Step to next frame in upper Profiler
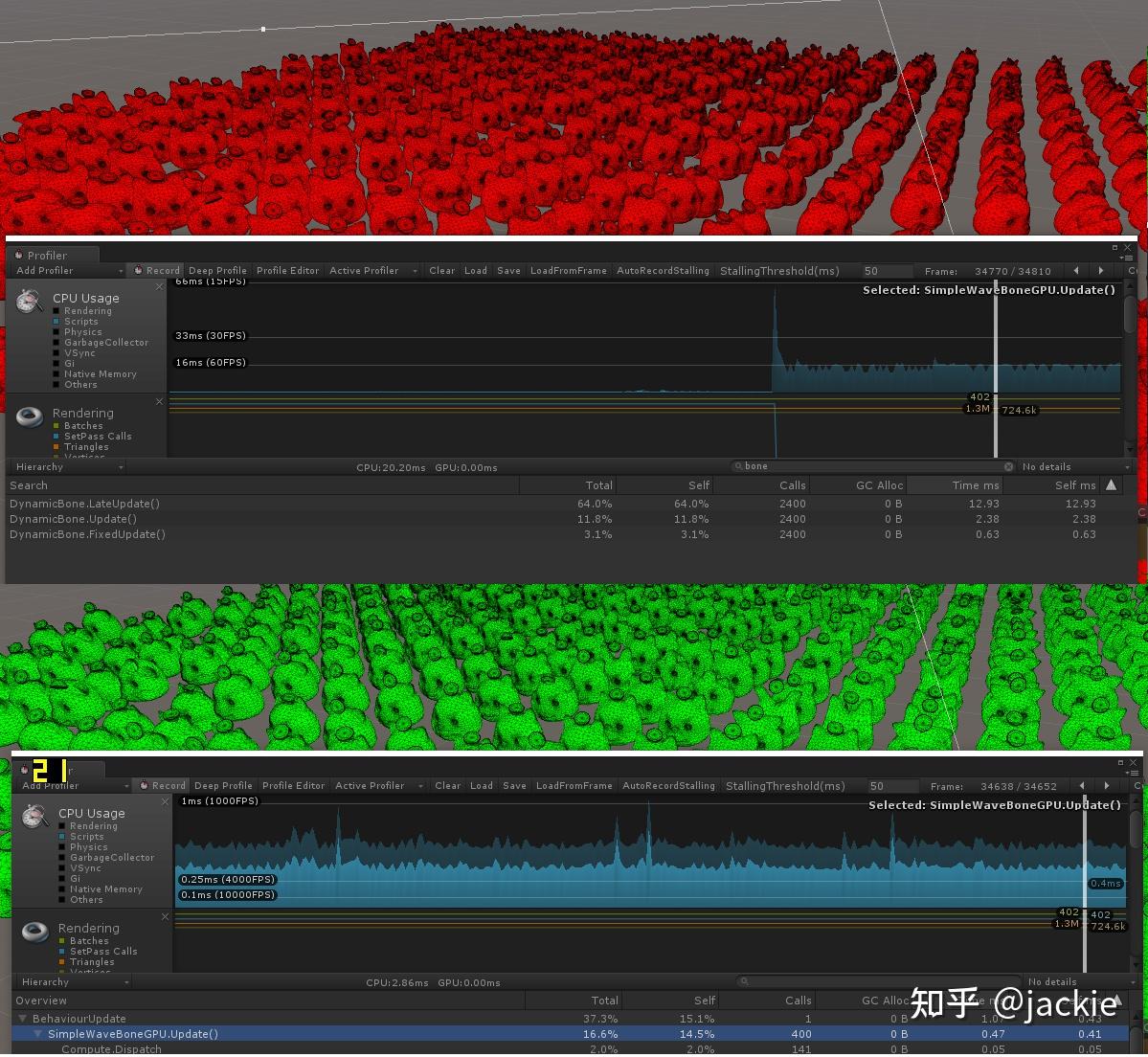The width and height of the screenshot is (1148, 1057). [1100, 271]
